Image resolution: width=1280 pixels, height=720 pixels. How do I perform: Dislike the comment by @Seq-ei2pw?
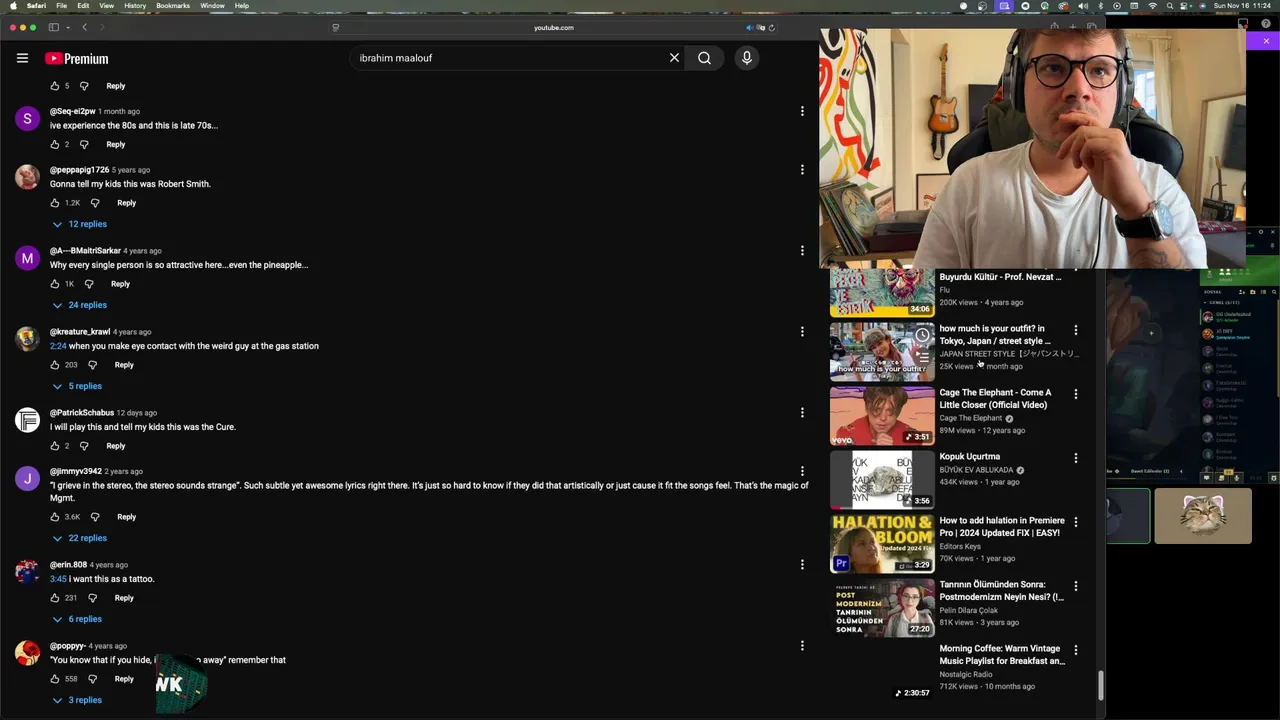tap(84, 144)
